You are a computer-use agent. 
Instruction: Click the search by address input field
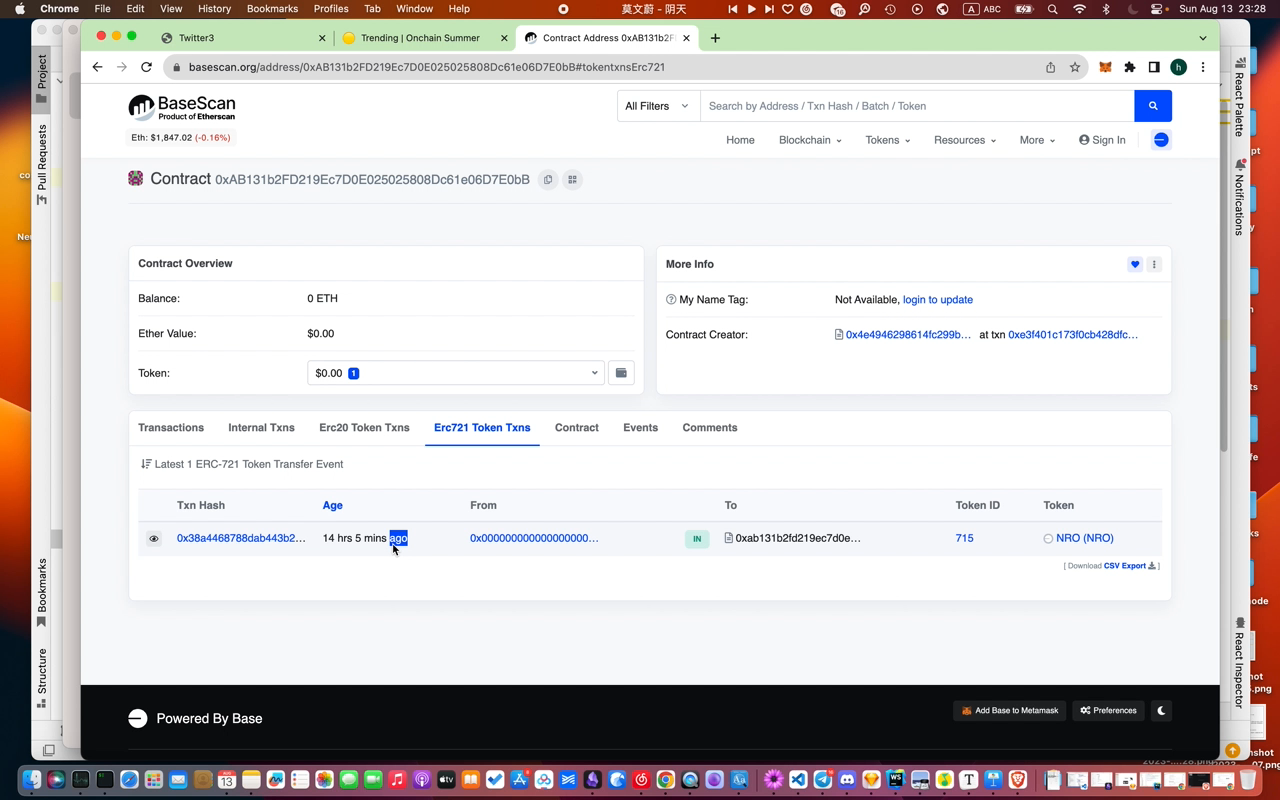click(917, 106)
